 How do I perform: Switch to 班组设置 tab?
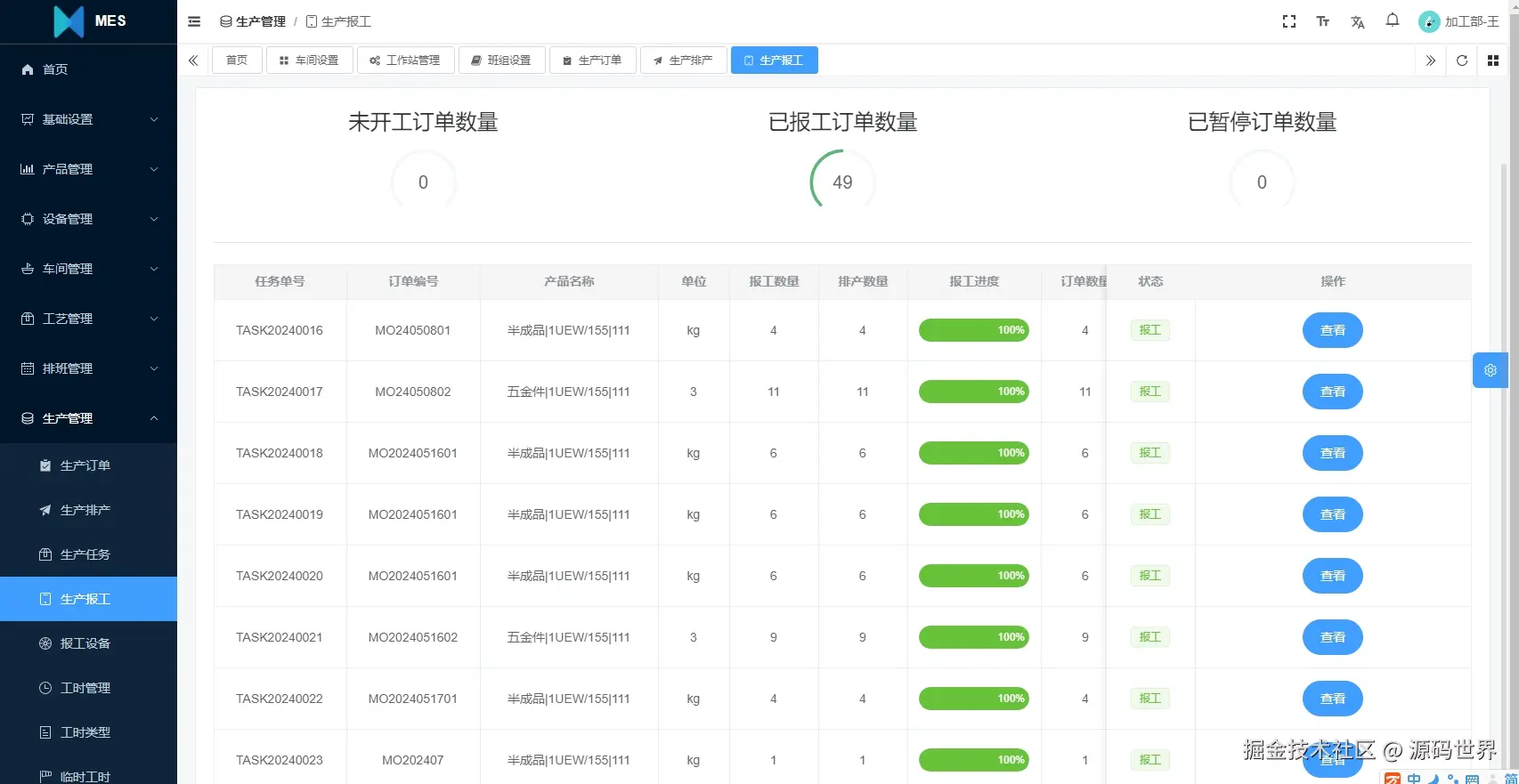pyautogui.click(x=501, y=61)
